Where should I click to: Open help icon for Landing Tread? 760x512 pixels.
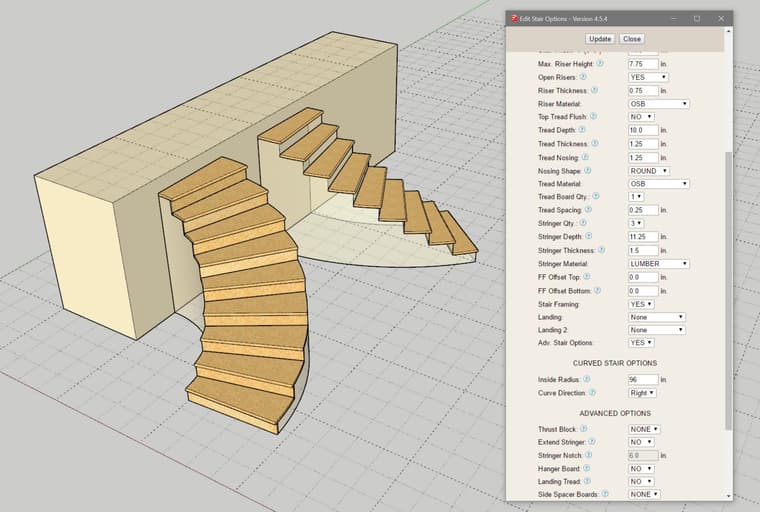pyautogui.click(x=587, y=481)
